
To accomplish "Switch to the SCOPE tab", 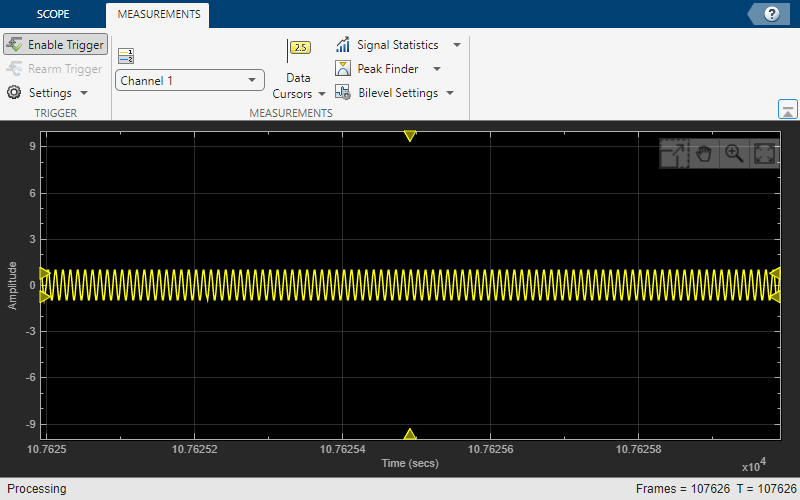I will tap(53, 15).
